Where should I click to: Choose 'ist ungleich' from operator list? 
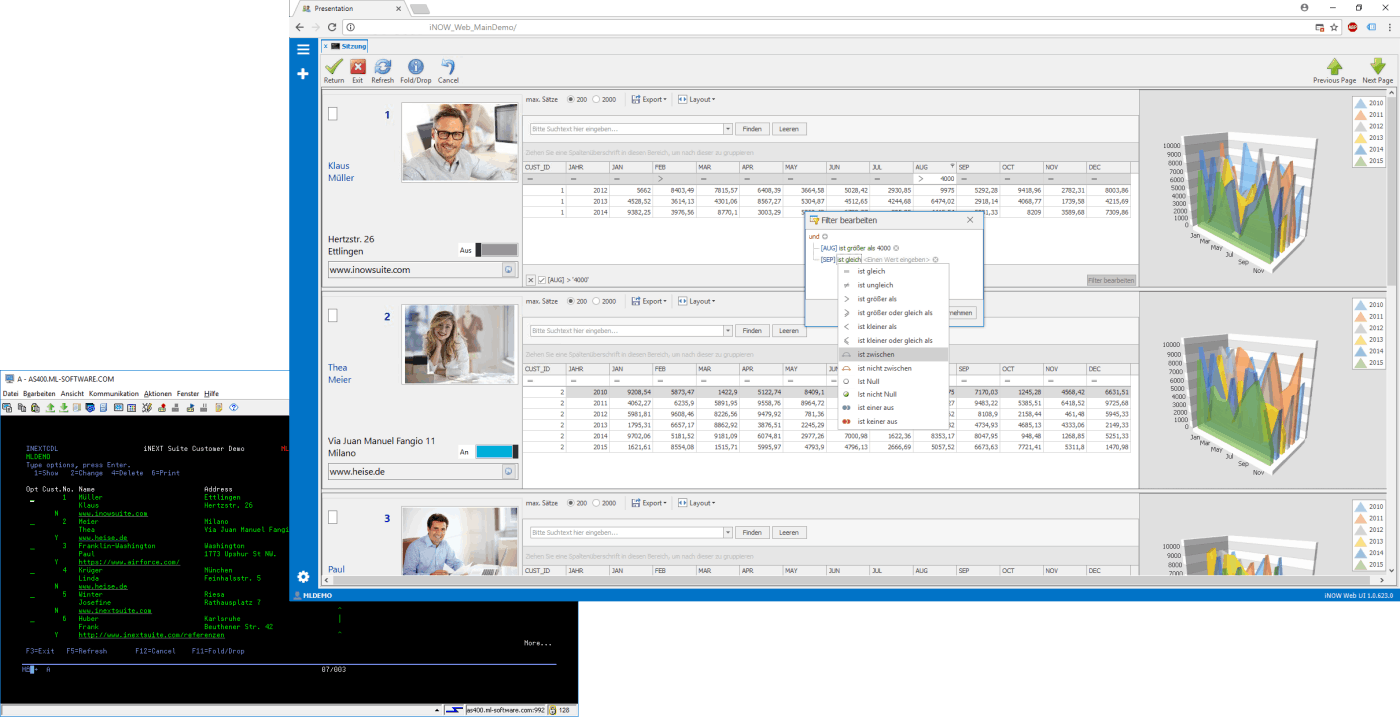894,285
